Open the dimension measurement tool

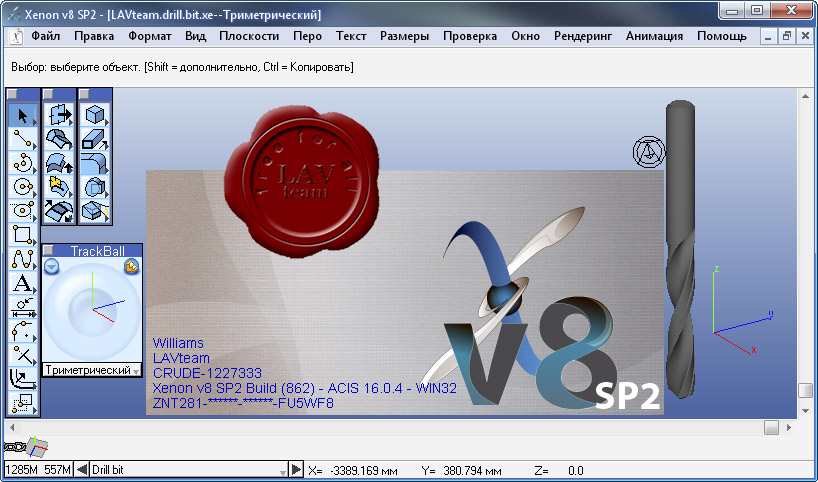23,307
